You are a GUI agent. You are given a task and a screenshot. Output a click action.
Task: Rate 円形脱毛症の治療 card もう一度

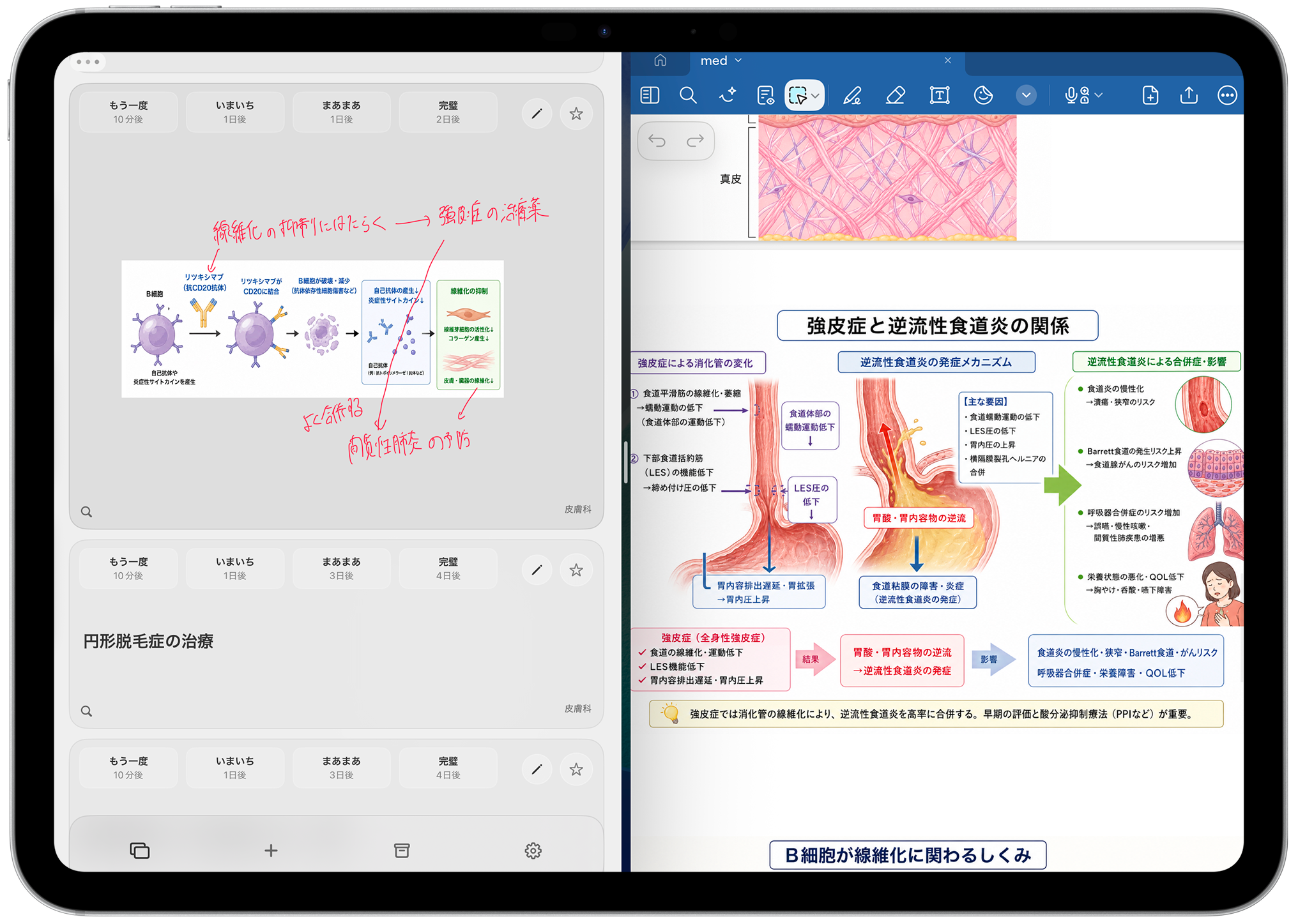coord(128,568)
